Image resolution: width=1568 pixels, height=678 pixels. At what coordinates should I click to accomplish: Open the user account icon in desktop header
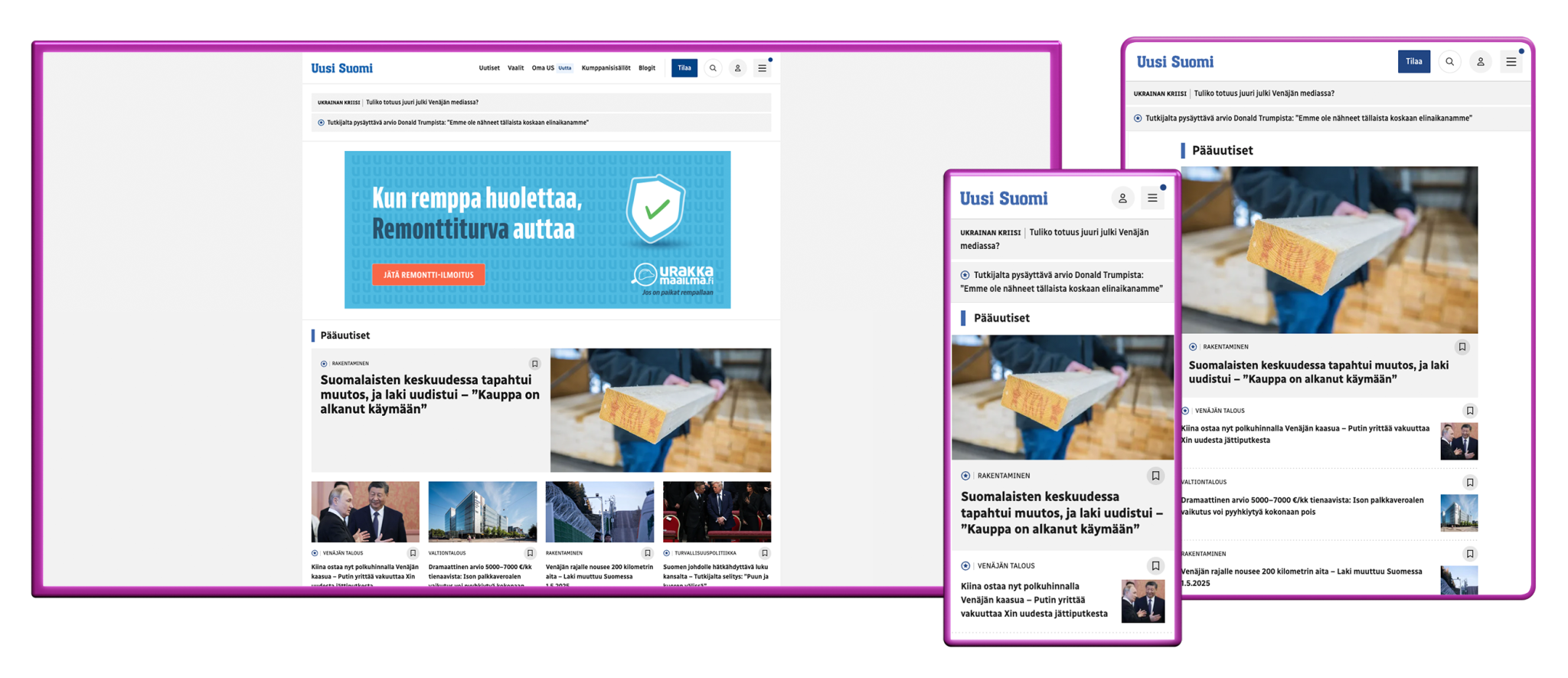[737, 68]
